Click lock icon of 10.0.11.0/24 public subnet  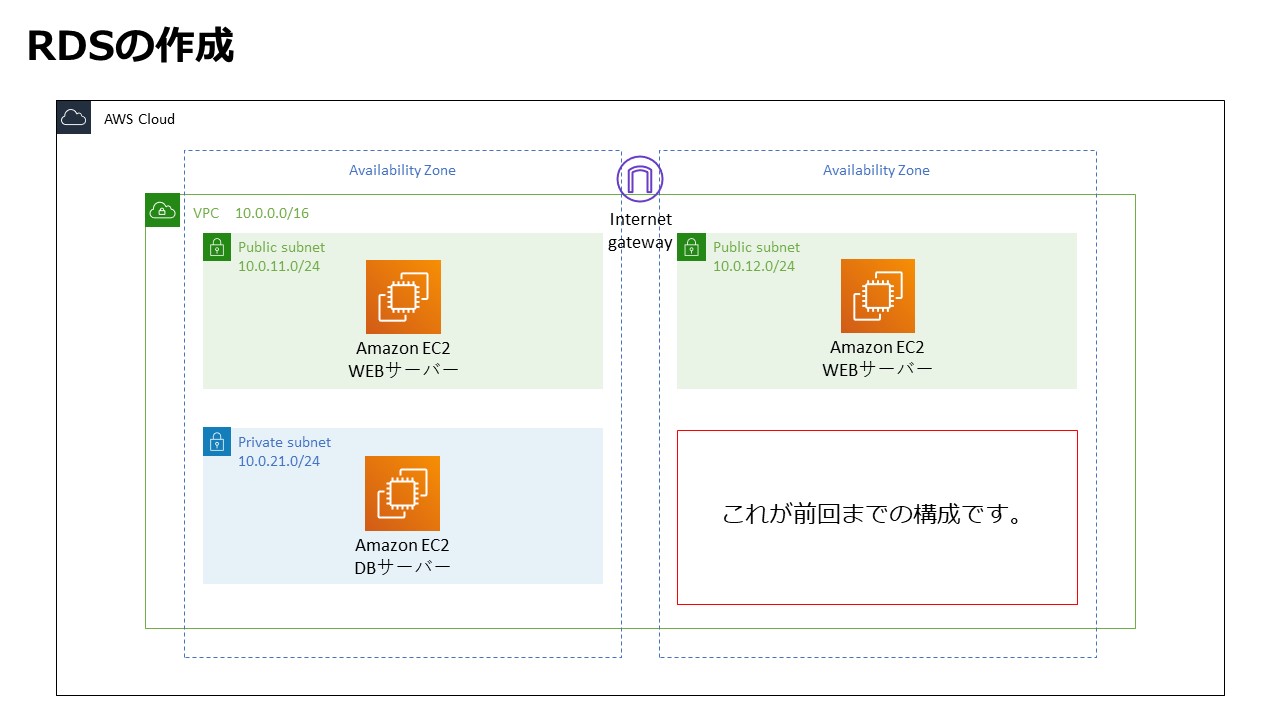pyautogui.click(x=217, y=247)
